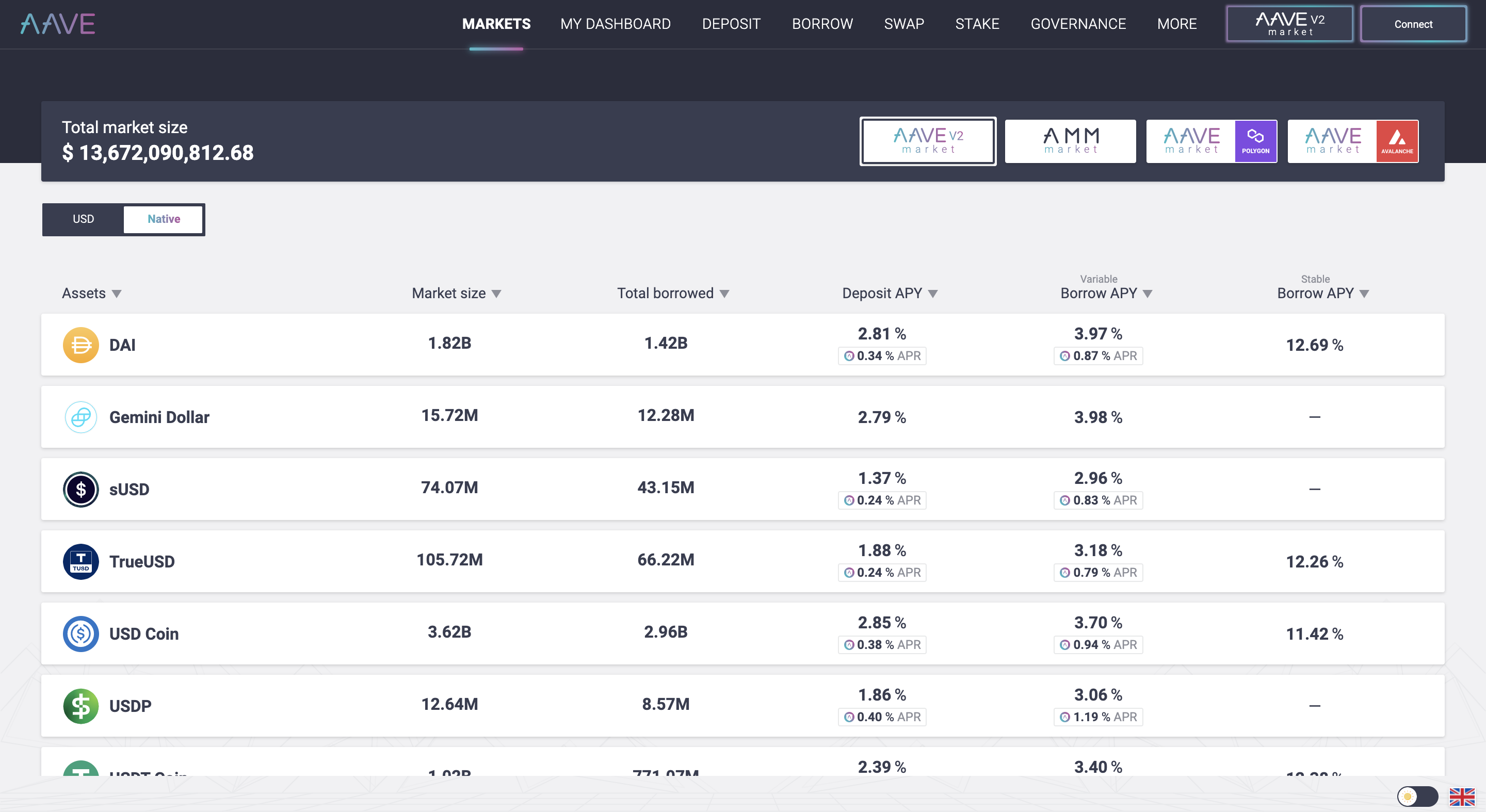Sort the table by Deposit APY
Image resolution: width=1486 pixels, height=812 pixels.
point(890,293)
